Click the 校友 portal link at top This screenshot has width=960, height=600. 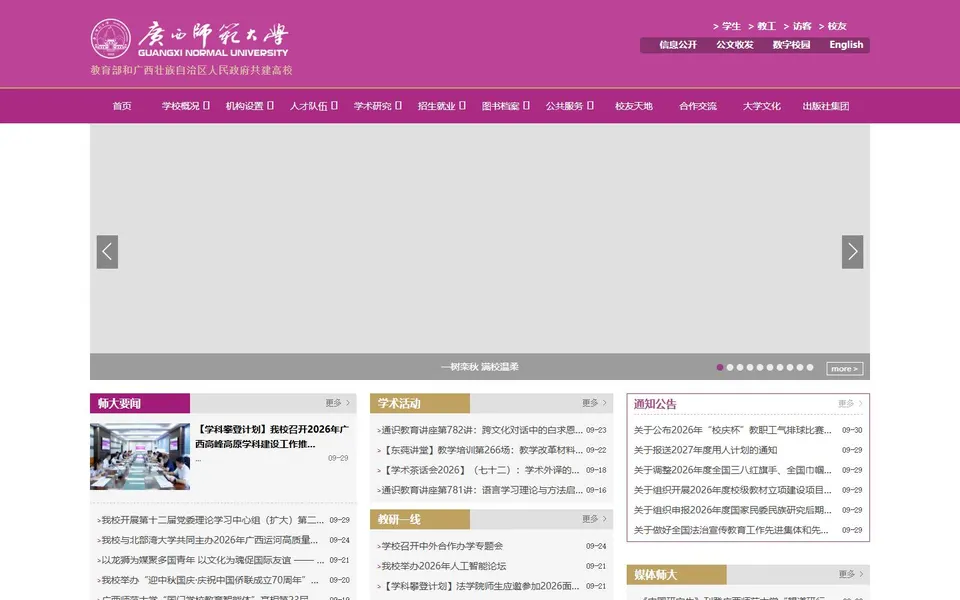[x=832, y=26]
